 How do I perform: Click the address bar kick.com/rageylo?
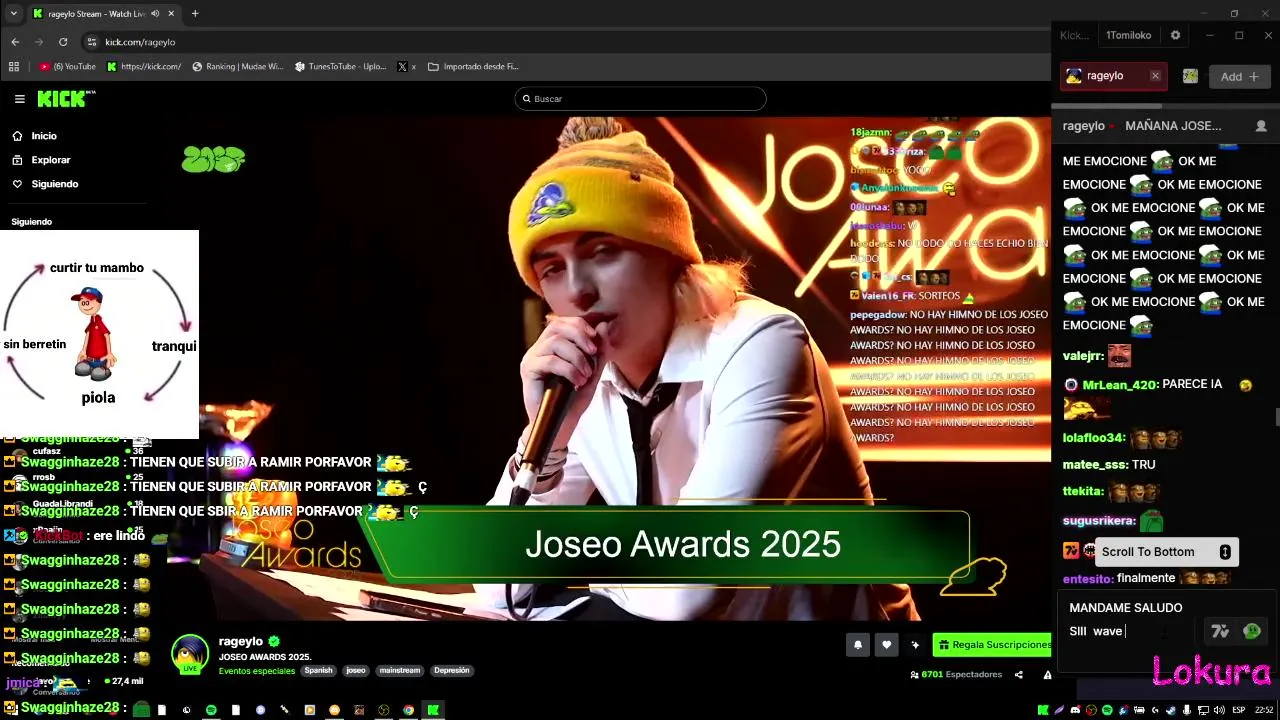pos(140,42)
